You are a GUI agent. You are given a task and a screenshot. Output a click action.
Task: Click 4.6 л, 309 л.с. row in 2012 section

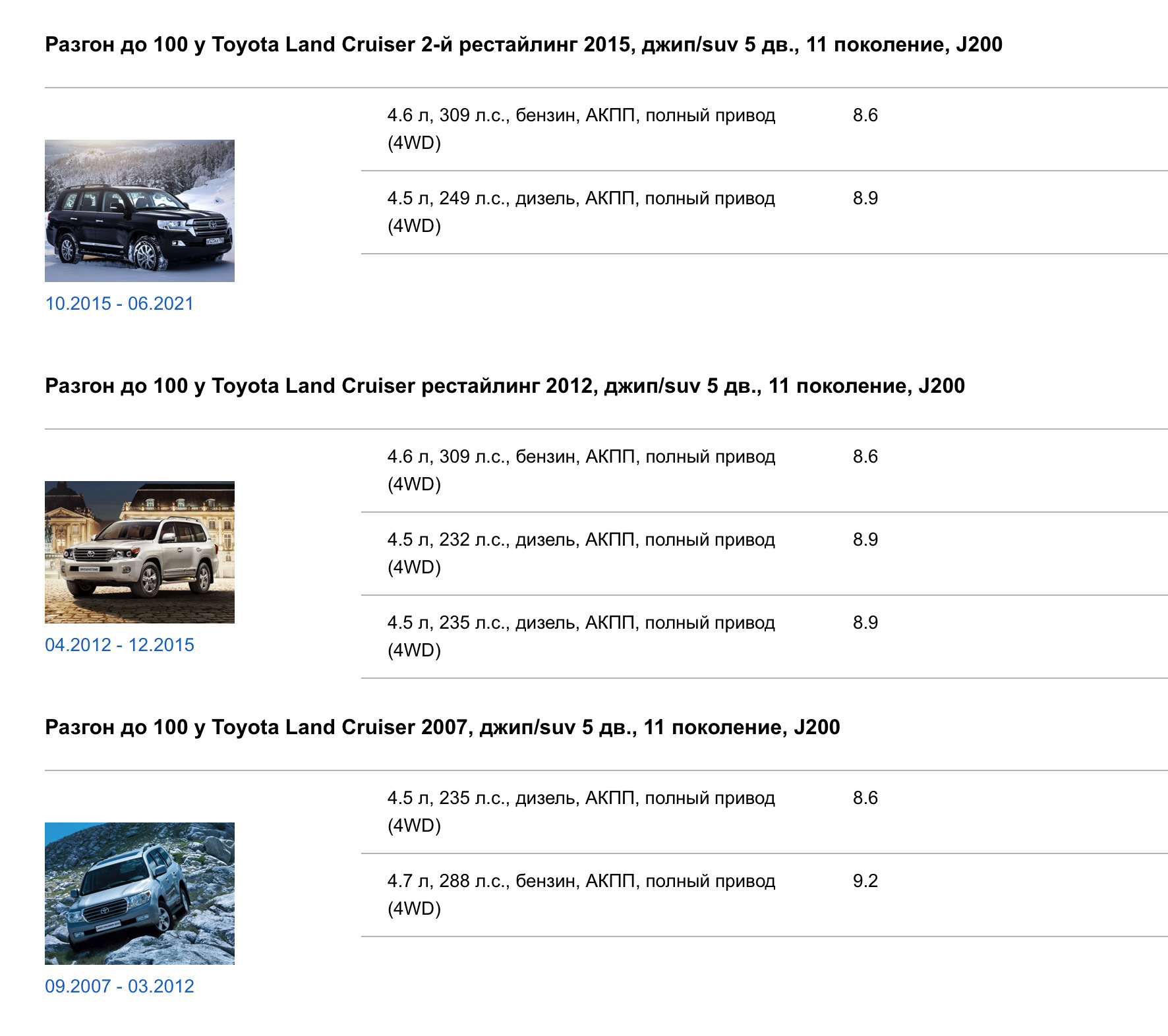pos(581,471)
